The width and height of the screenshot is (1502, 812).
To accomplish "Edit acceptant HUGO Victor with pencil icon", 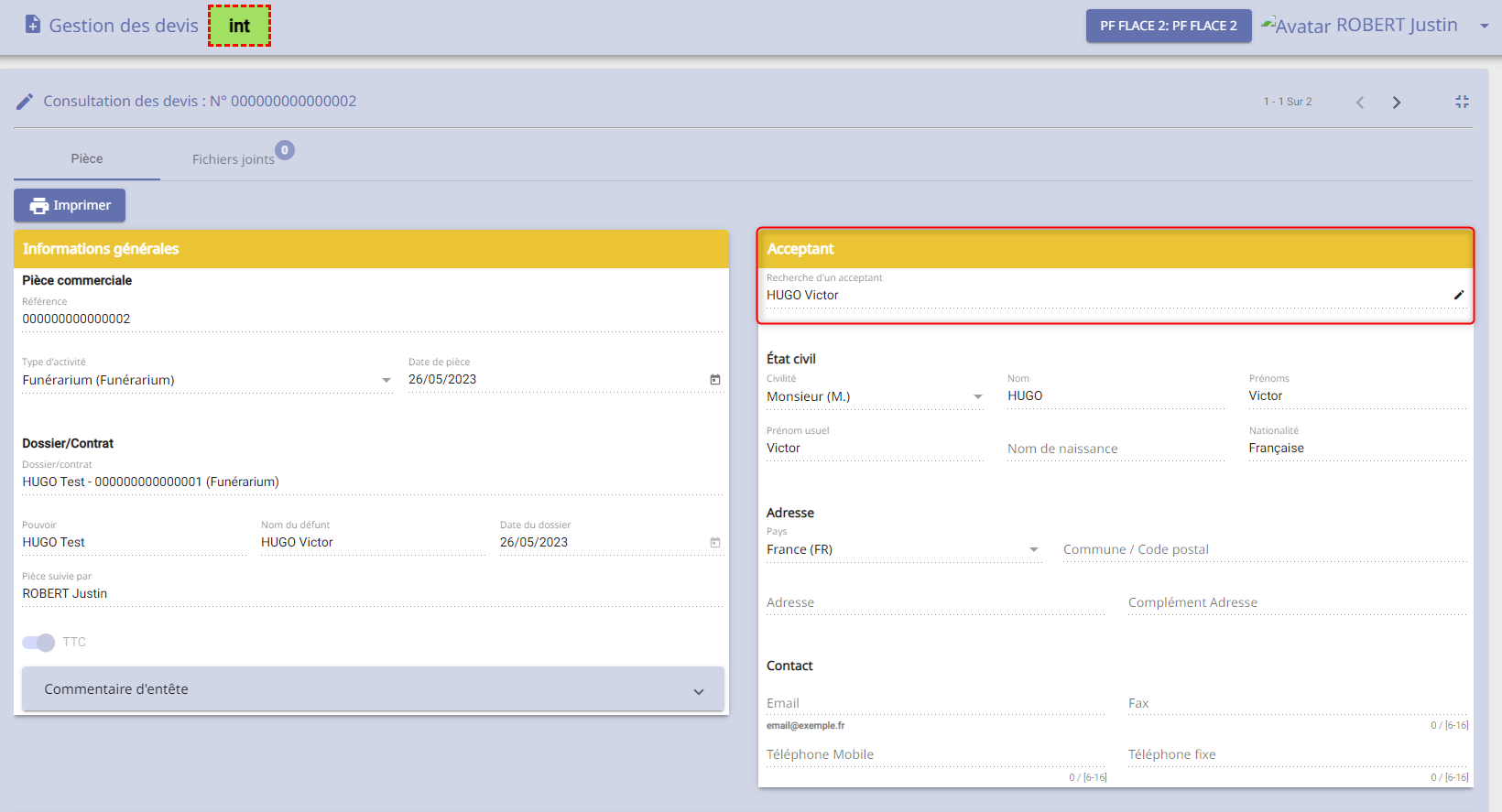I will [x=1459, y=295].
